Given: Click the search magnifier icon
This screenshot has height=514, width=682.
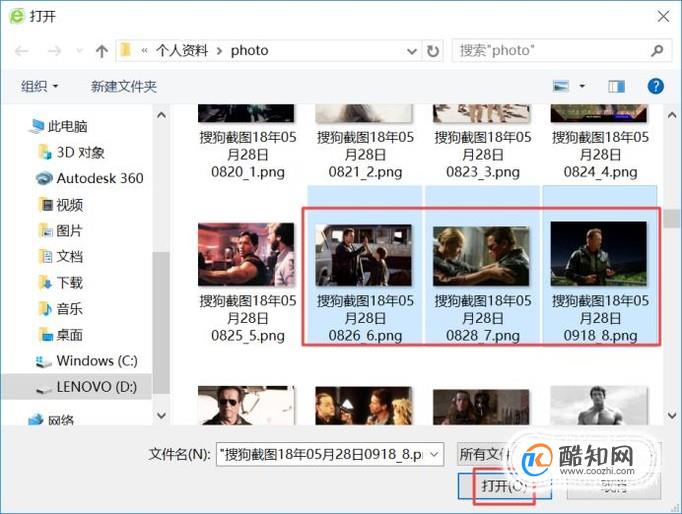Looking at the screenshot, I should [657, 50].
